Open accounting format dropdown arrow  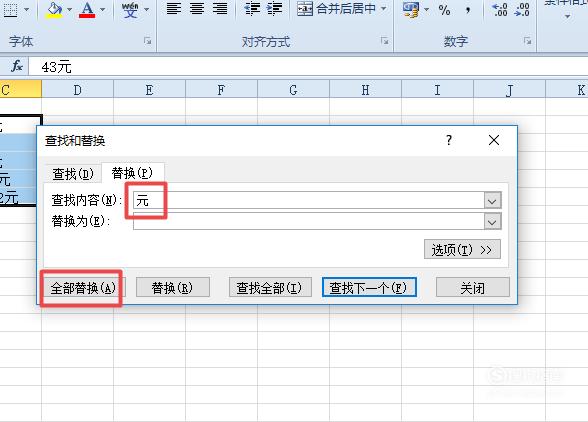(x=426, y=9)
